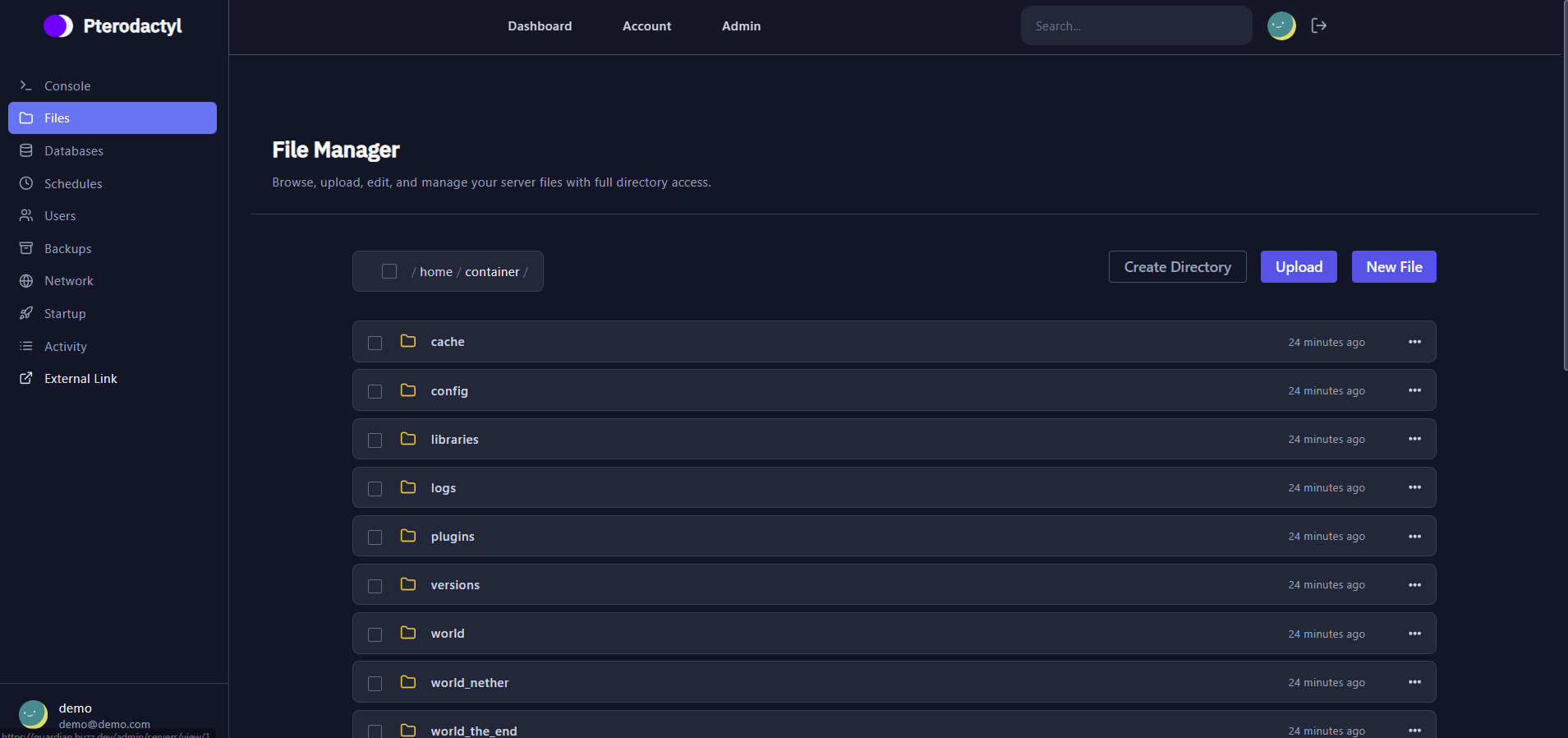Toggle the select-all checkbox beside breadcrumb
The height and width of the screenshot is (738, 1568).
tap(389, 271)
